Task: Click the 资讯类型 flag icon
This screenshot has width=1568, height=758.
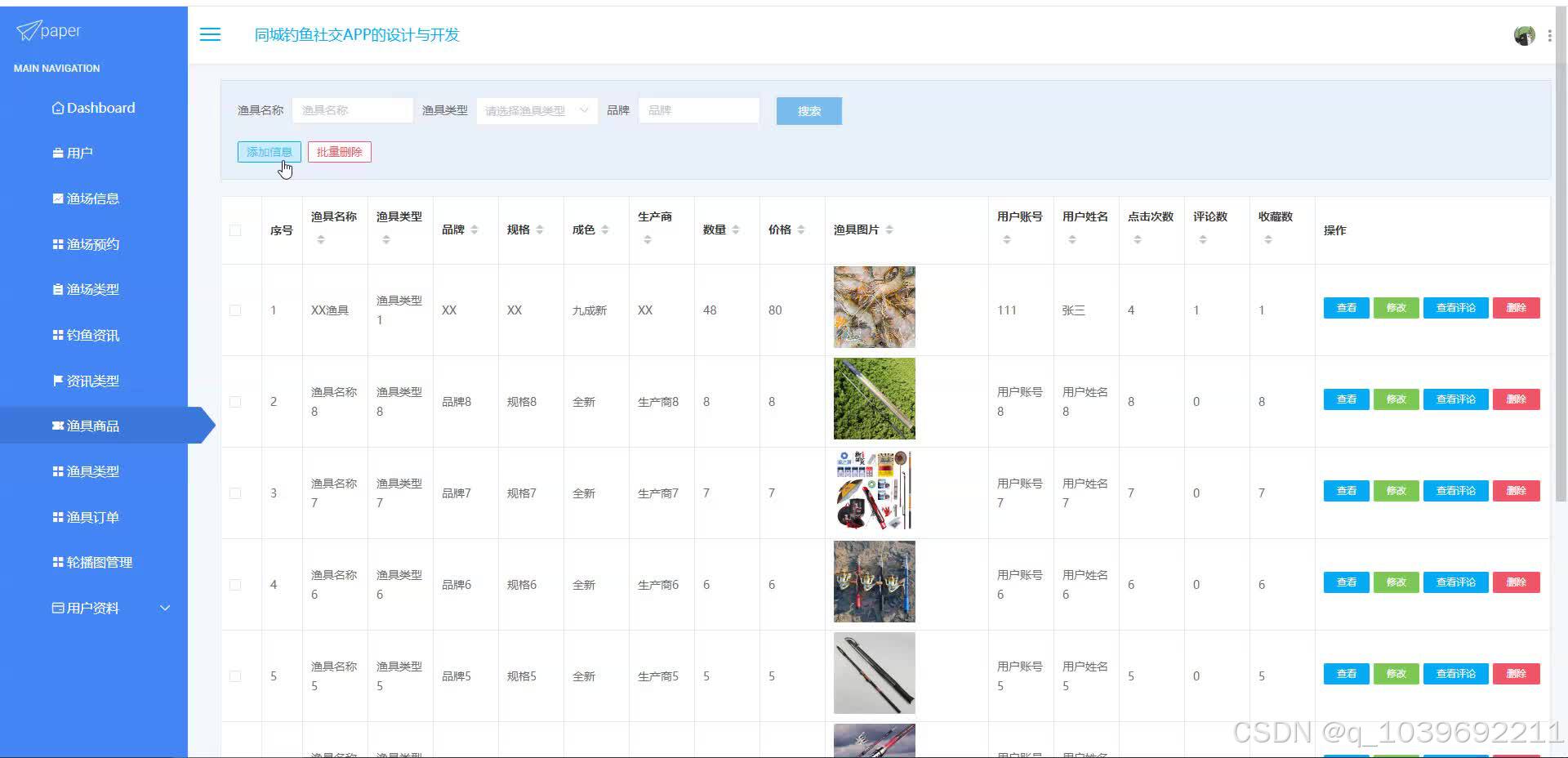Action: tap(58, 381)
